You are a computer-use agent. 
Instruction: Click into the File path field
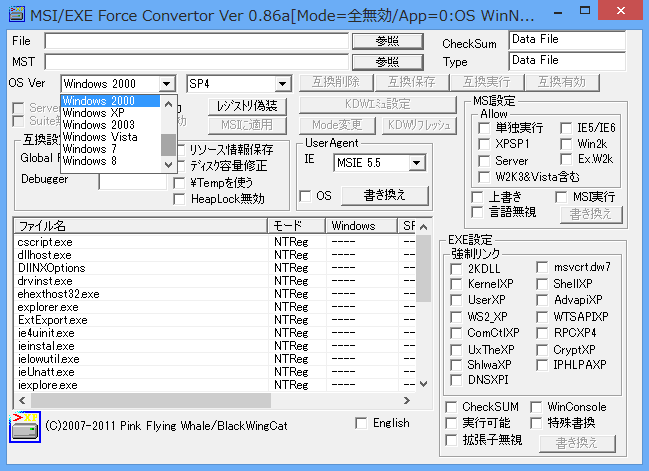[x=197, y=41]
